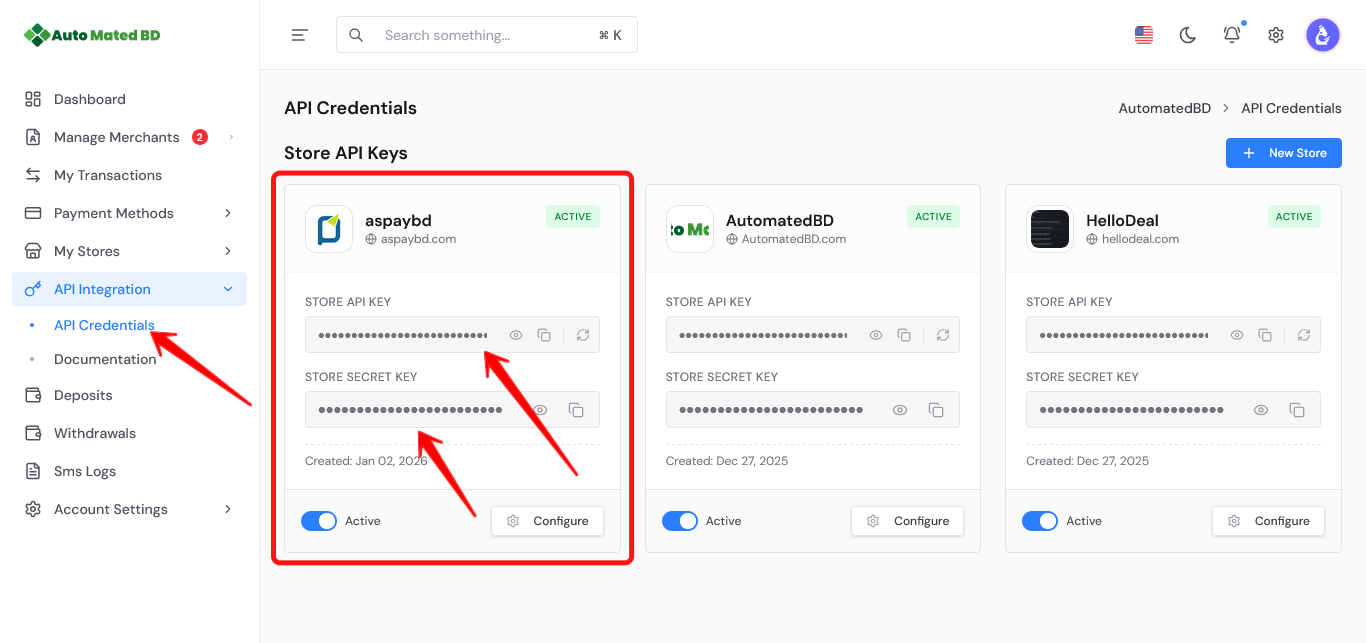This screenshot has height=643, width=1366.
Task: Collapse sidebar with hamburger menu icon
Action: [299, 35]
